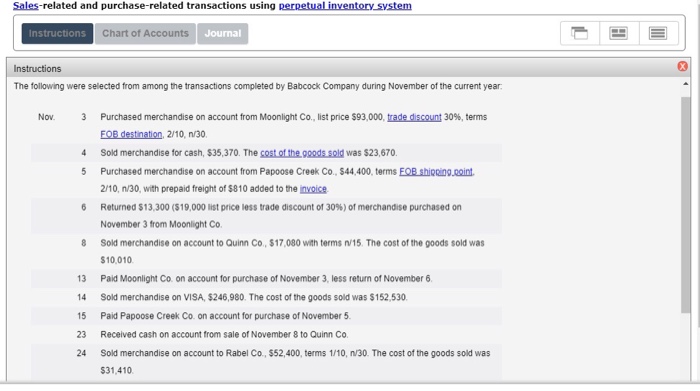Select the Nov. 14 VISA sale transaction
This screenshot has width=700, height=391.
coord(254,297)
